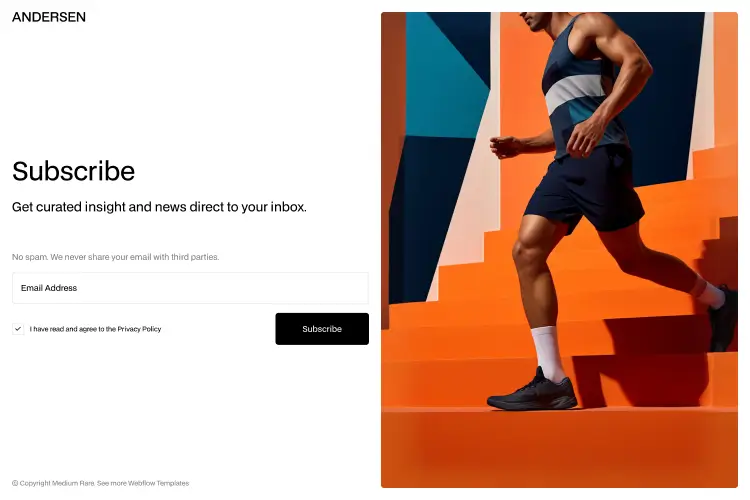
Task: Click the copyright symbol in footer
Action: point(15,483)
